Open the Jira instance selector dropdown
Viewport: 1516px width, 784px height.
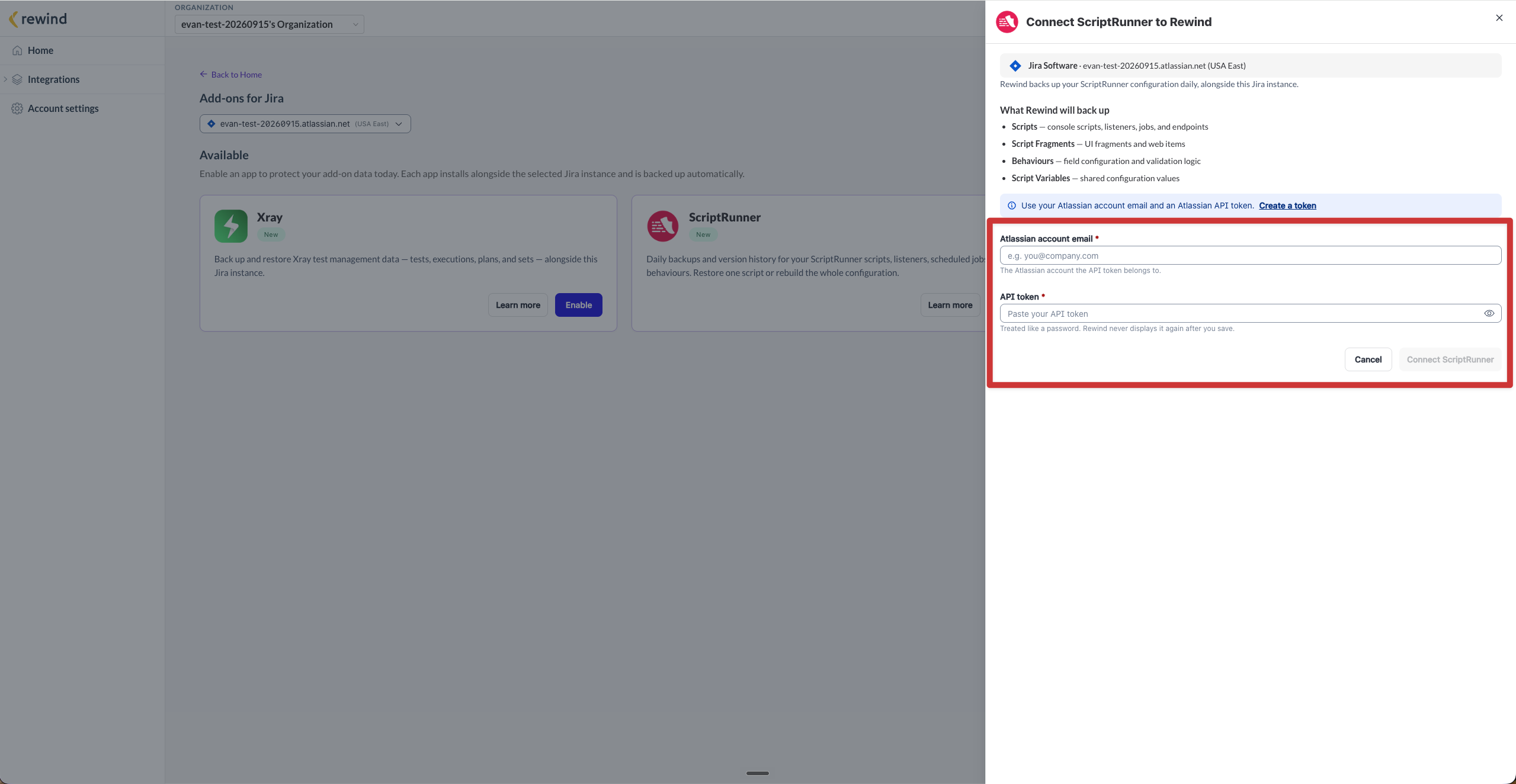point(305,124)
